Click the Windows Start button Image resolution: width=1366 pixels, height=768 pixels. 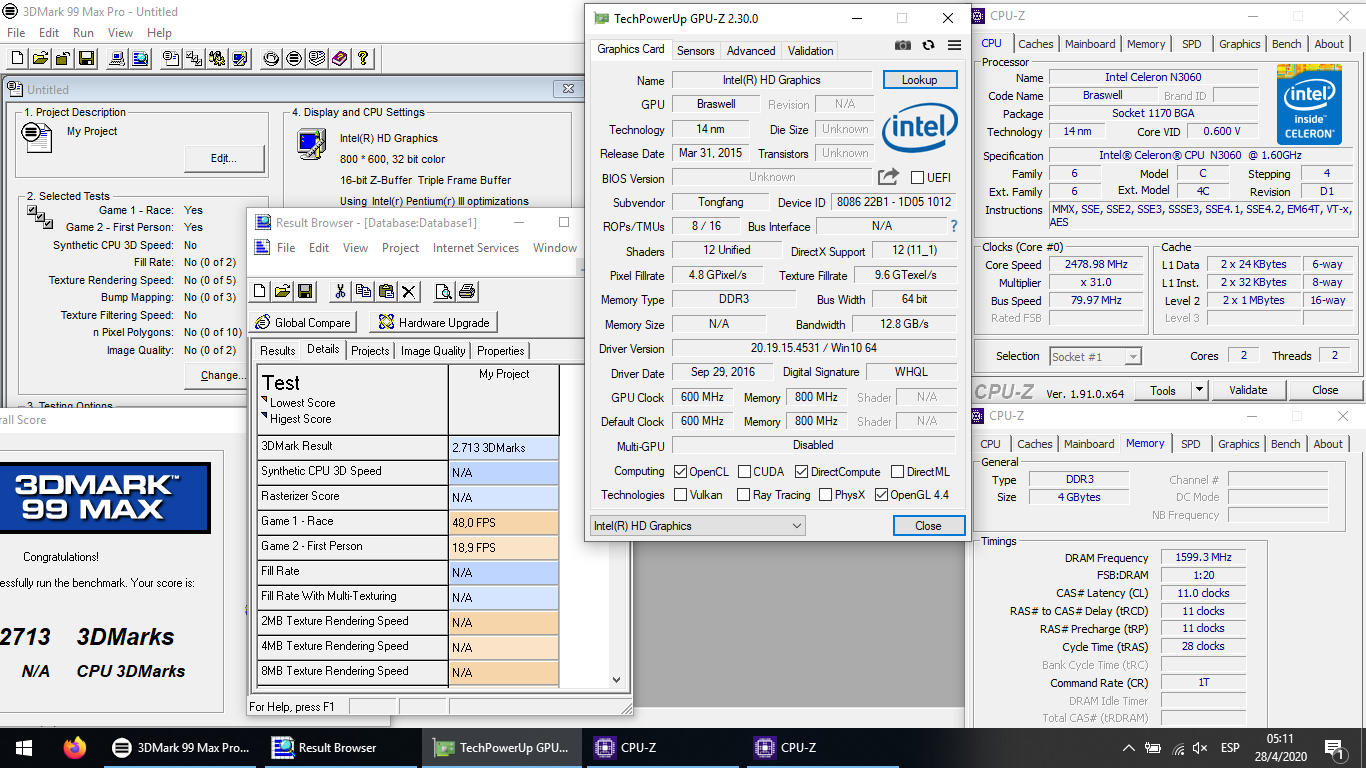pyautogui.click(x=24, y=747)
